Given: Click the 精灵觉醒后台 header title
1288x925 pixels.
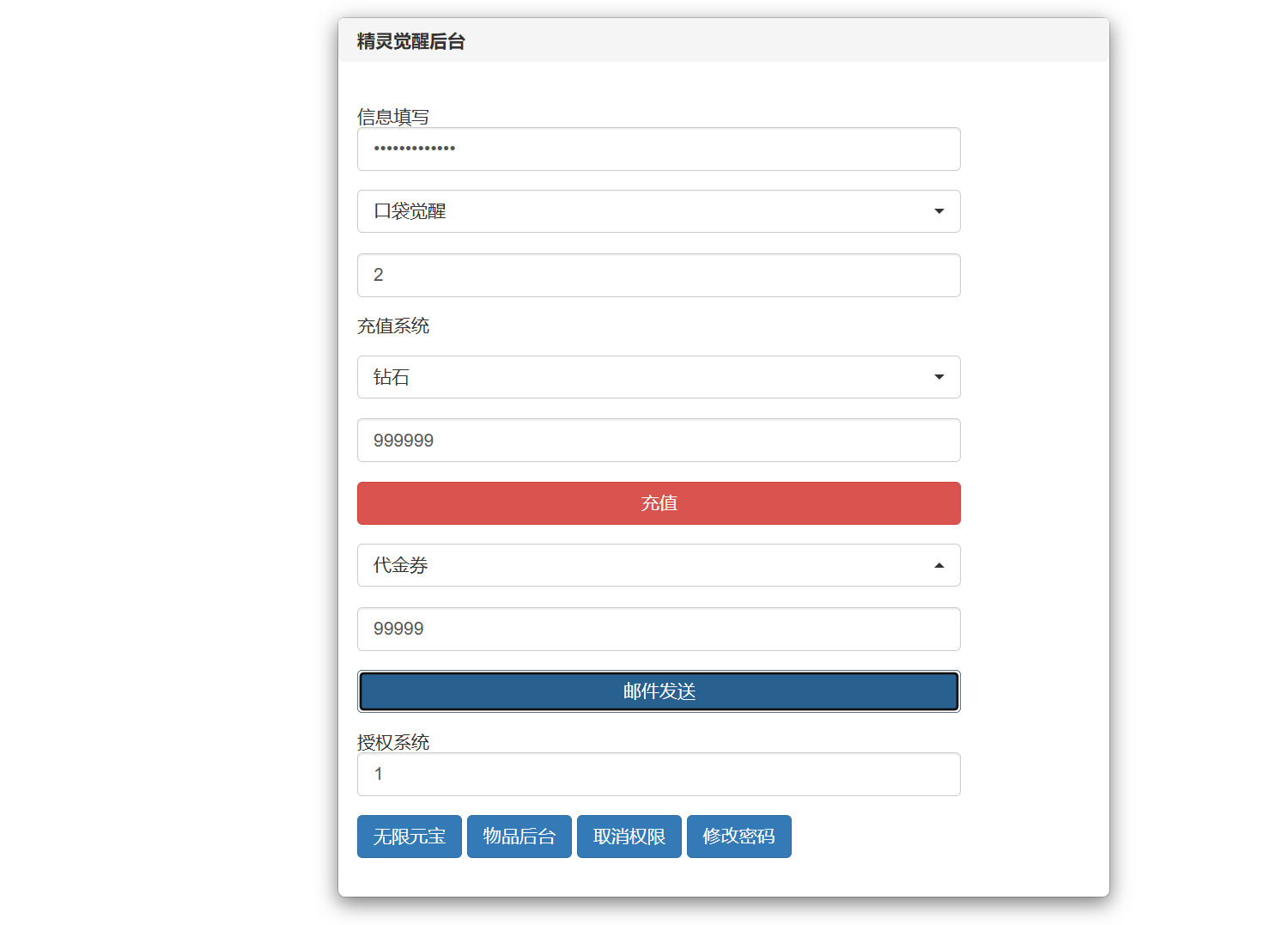Looking at the screenshot, I should coord(409,40).
